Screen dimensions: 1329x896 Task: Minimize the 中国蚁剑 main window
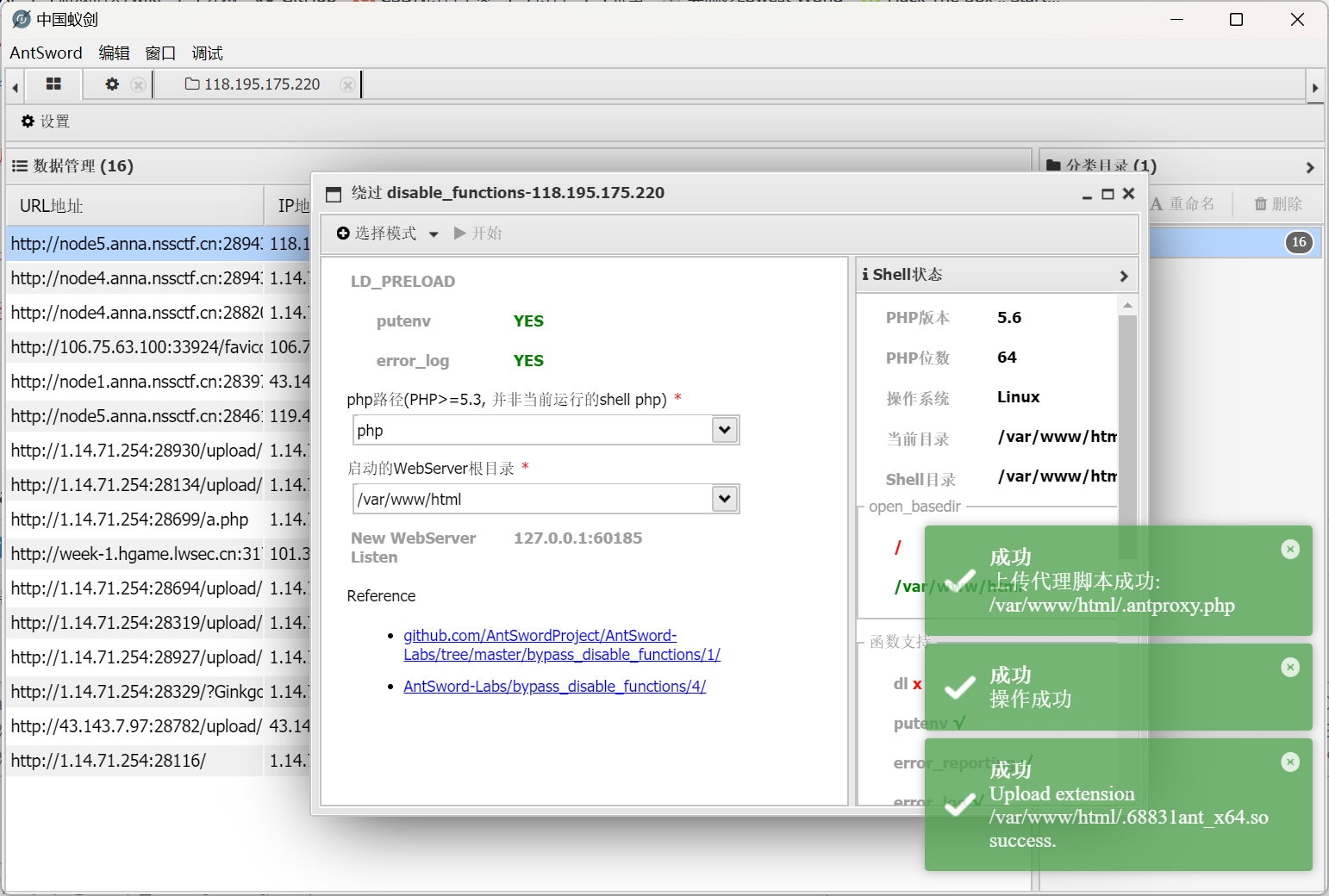click(x=1177, y=19)
